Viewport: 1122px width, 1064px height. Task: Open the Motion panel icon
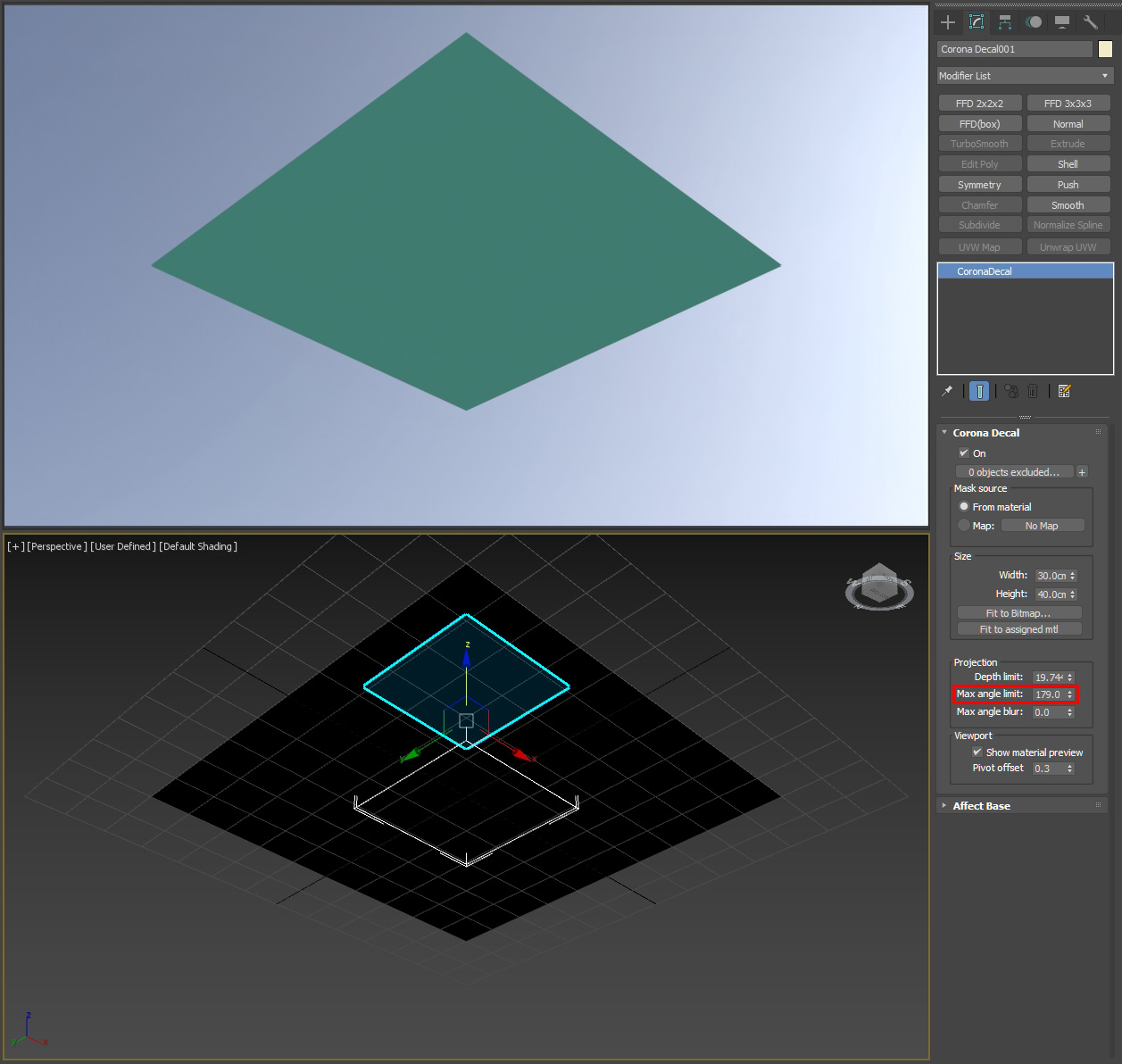click(x=1034, y=22)
